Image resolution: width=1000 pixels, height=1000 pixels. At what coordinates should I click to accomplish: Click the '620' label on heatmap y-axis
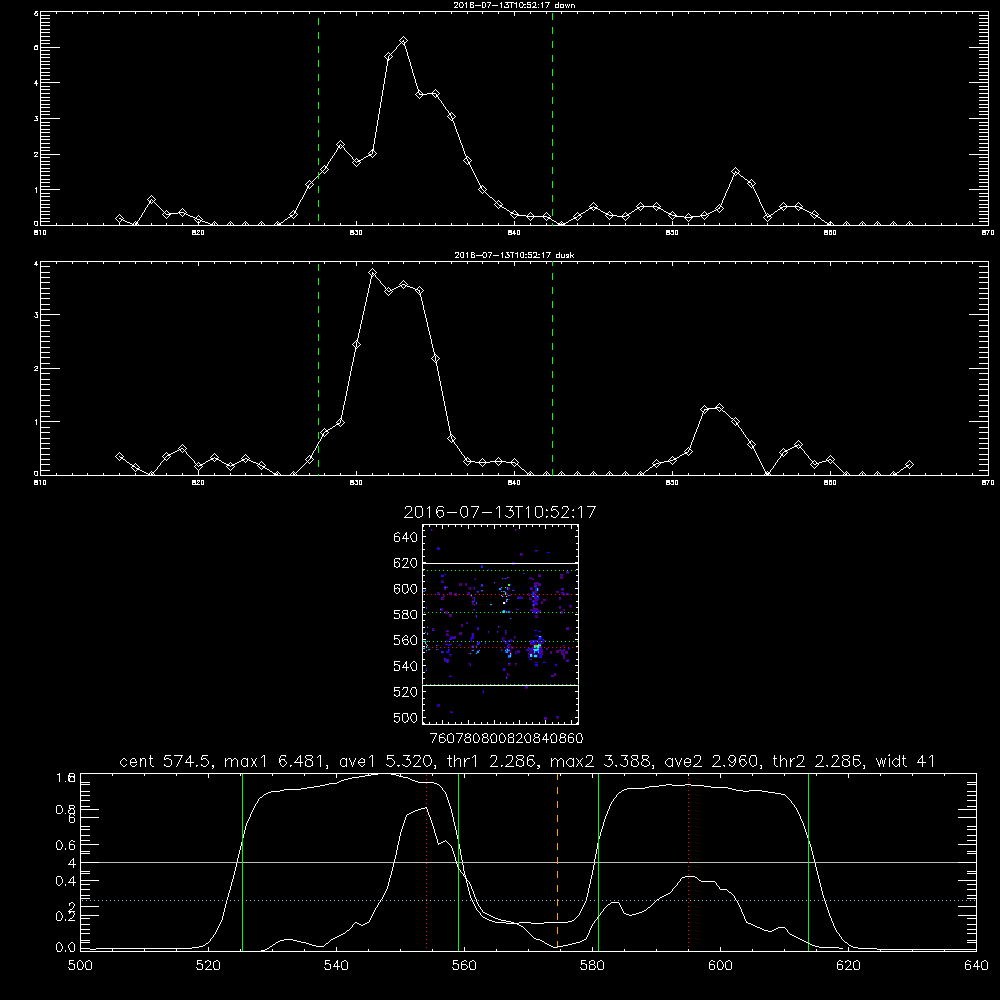406,563
